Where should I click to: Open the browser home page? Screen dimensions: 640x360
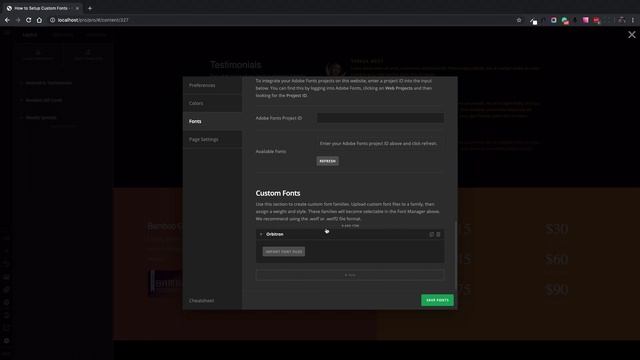(x=39, y=20)
